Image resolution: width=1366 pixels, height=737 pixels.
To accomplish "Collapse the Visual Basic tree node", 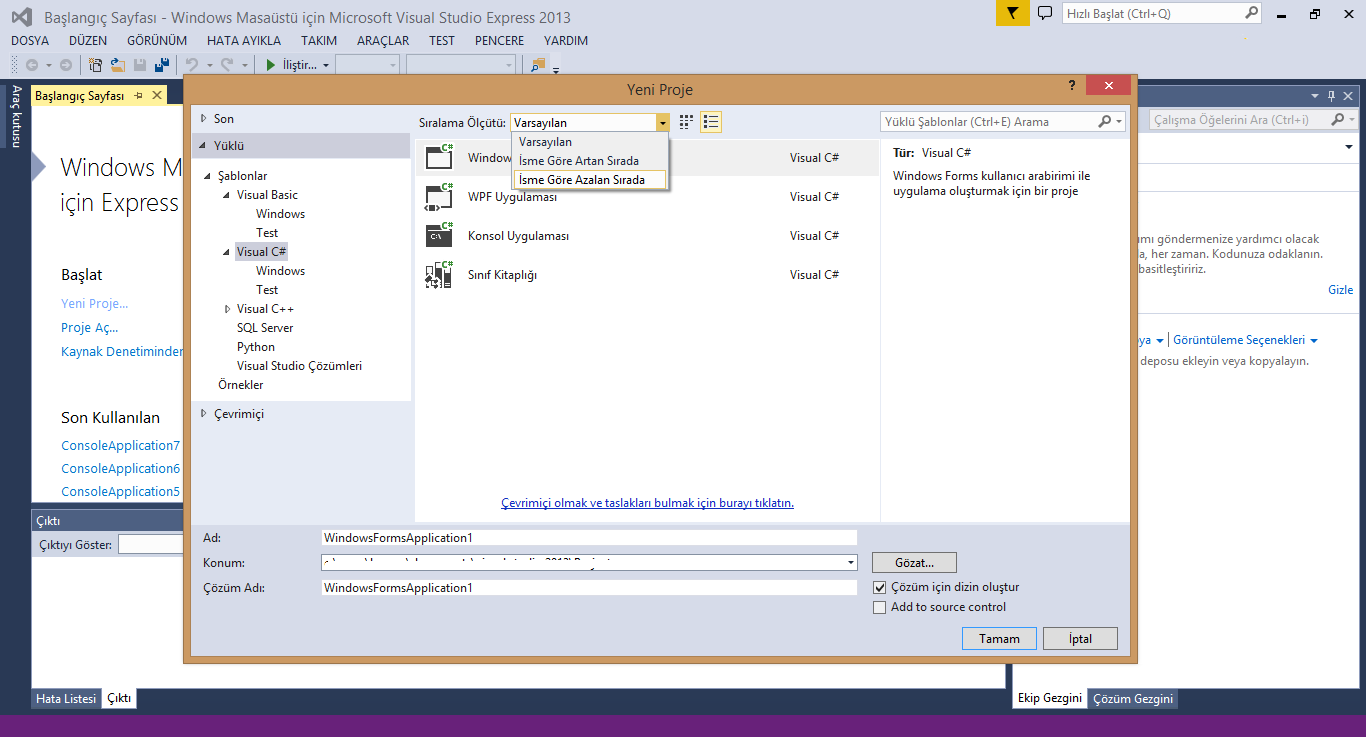I will click(x=228, y=195).
